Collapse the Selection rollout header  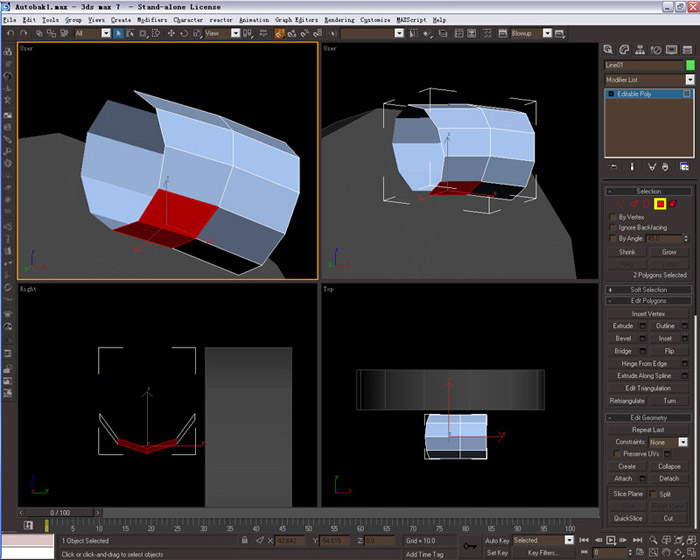[648, 191]
